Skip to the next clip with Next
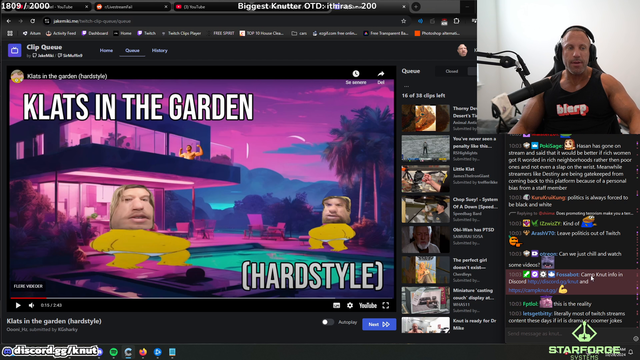 coord(379,324)
